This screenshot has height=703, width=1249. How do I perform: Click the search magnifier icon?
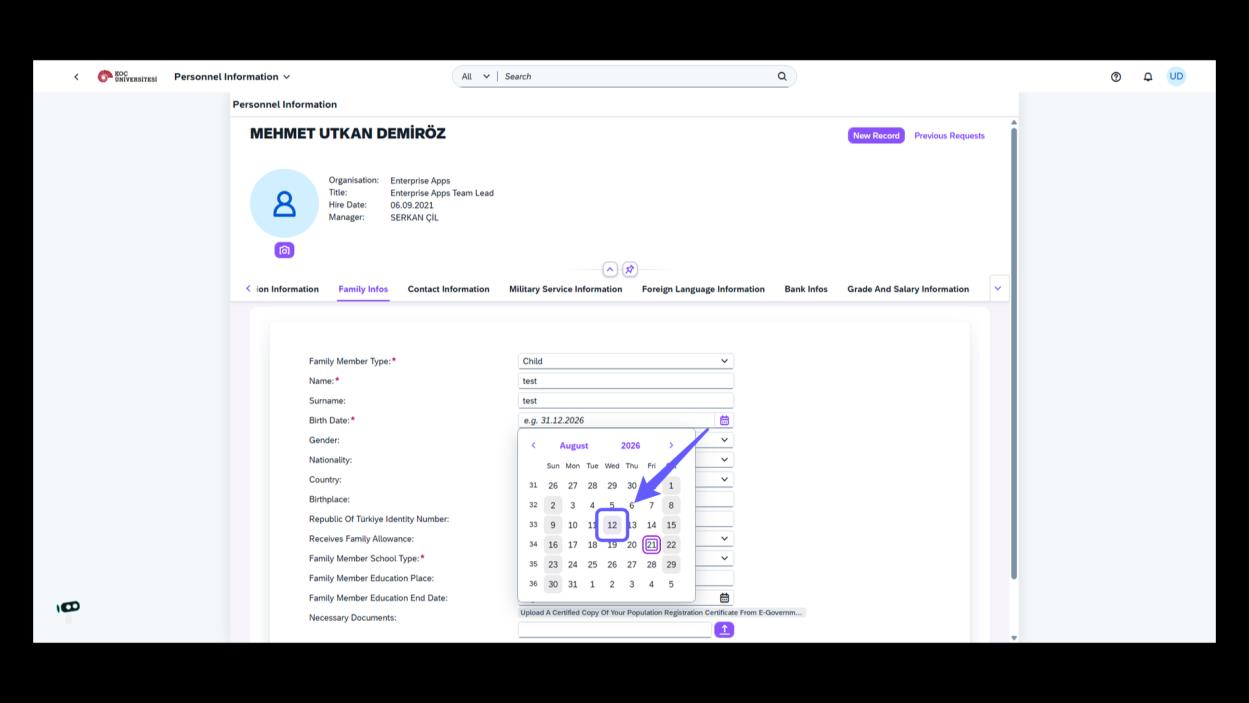[x=782, y=76]
